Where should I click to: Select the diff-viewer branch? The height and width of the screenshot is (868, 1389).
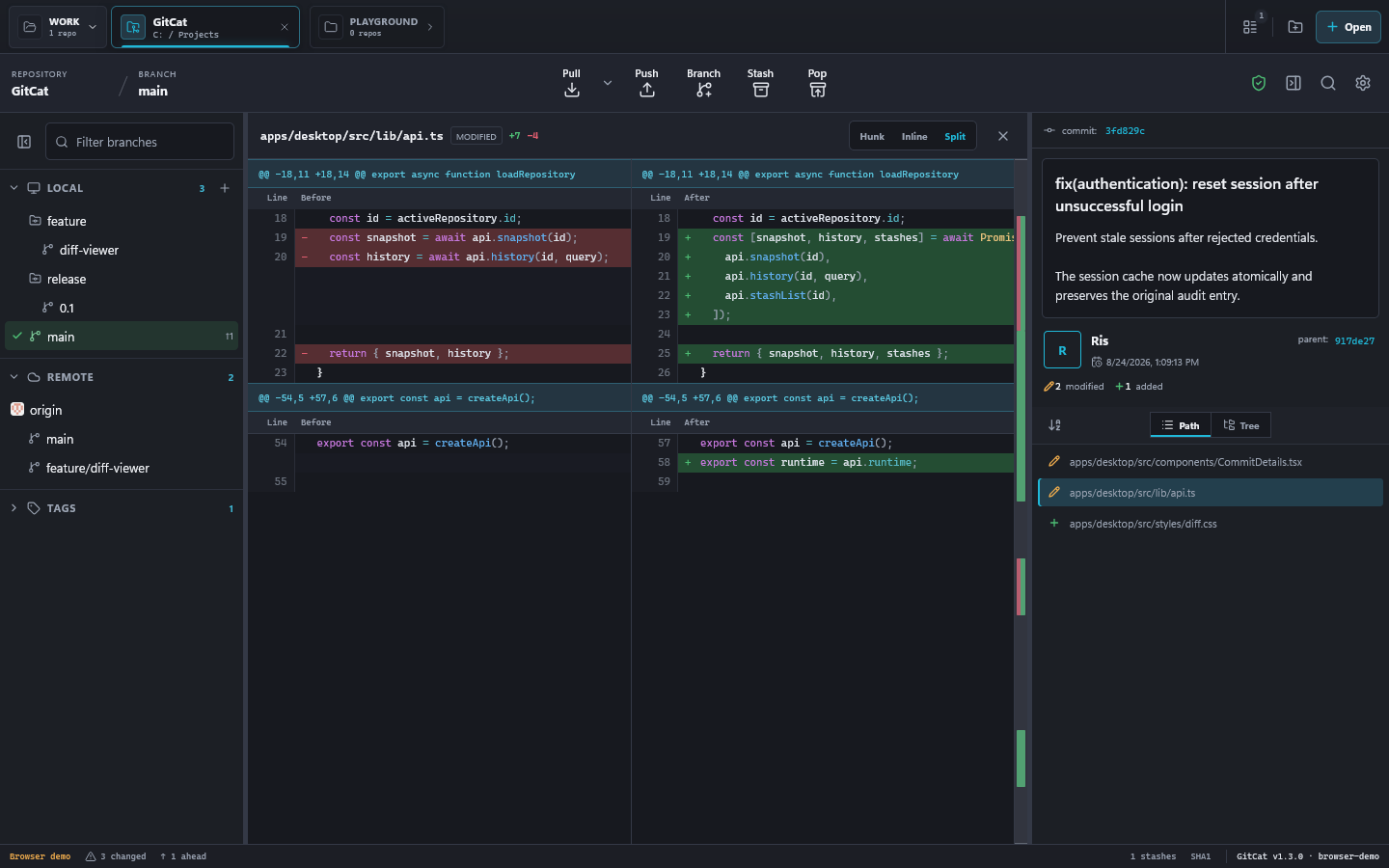[122, 250]
